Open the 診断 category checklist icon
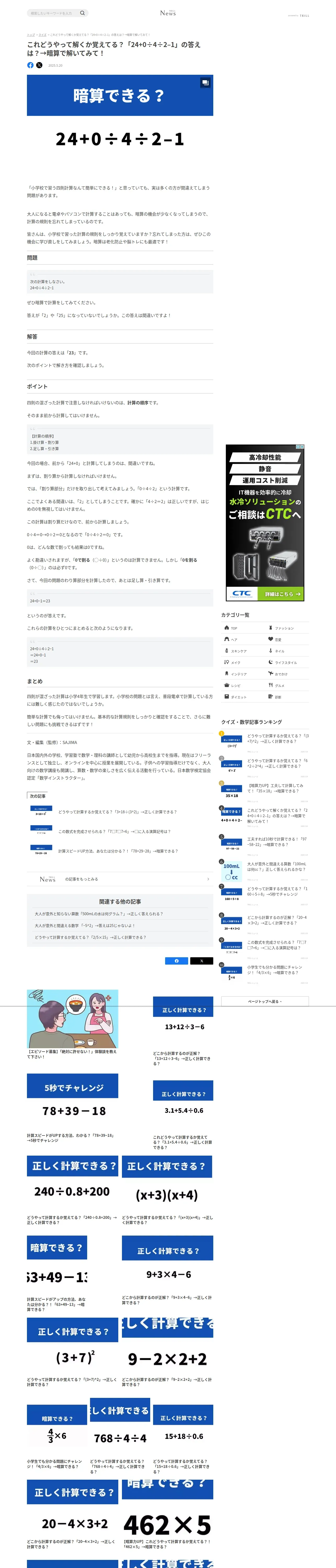 tap(271, 697)
